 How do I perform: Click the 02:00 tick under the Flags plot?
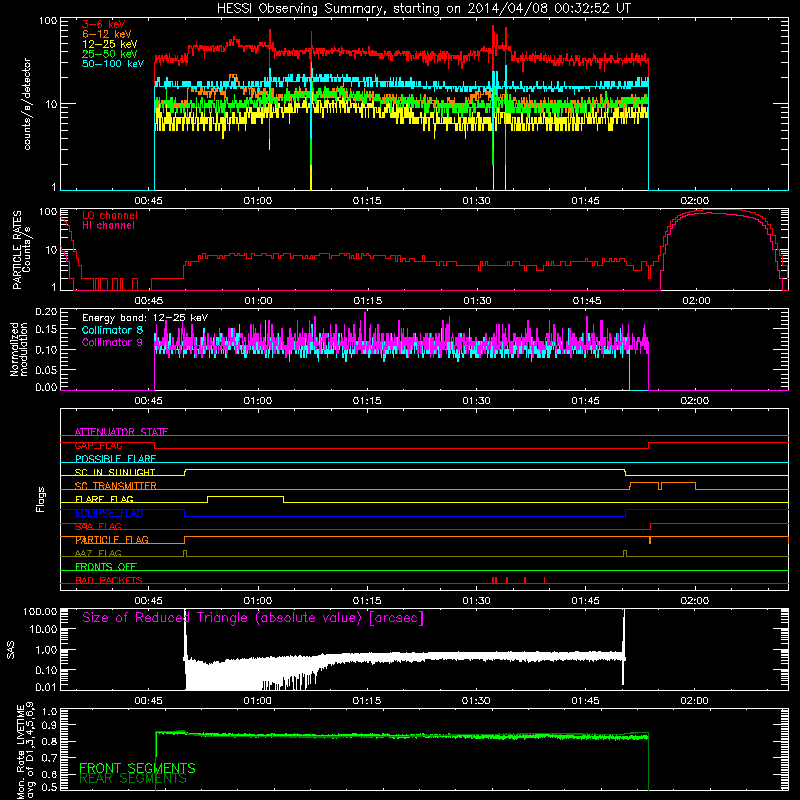[695, 601]
